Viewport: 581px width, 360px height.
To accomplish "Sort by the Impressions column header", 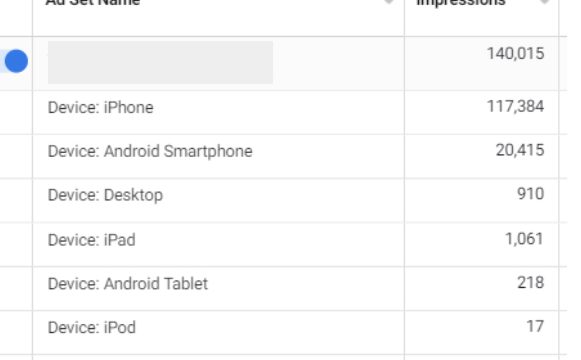I will [461, 2].
